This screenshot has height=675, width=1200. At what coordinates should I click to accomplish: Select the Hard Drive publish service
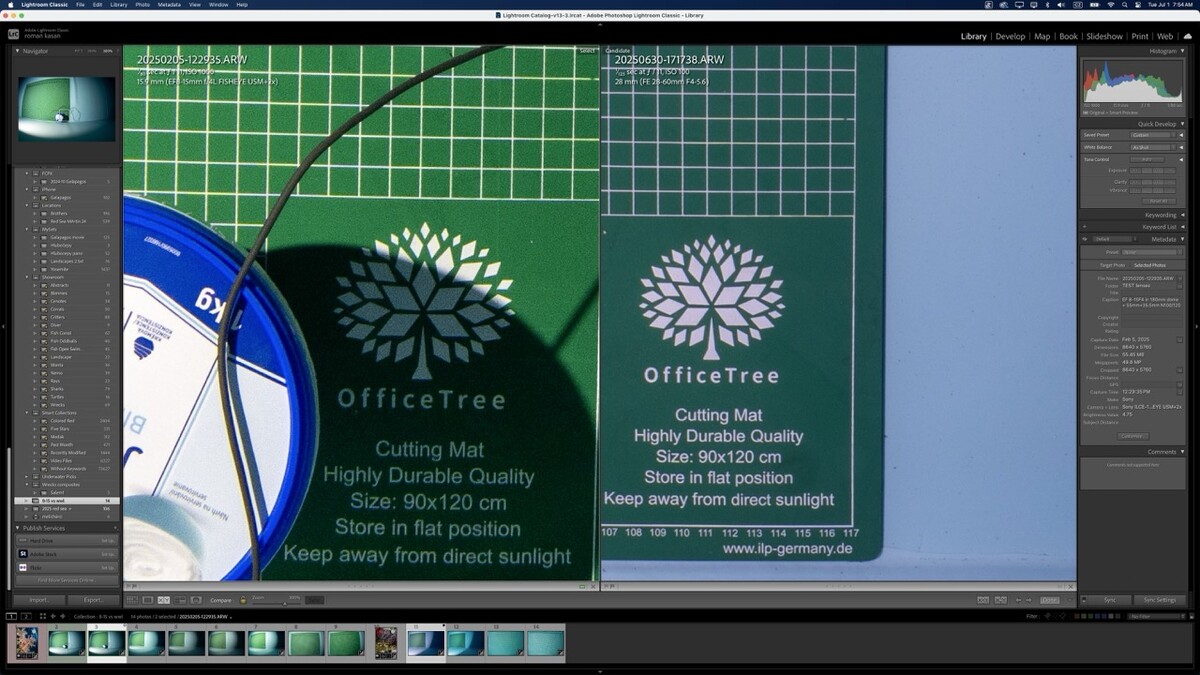coord(66,540)
